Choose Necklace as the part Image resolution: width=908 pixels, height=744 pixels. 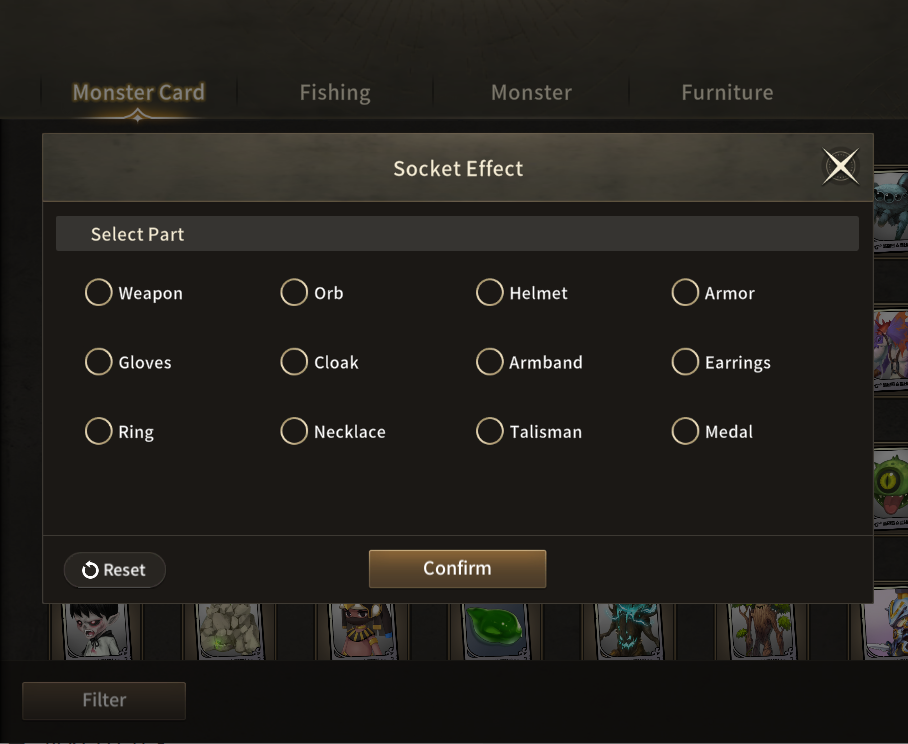point(294,432)
